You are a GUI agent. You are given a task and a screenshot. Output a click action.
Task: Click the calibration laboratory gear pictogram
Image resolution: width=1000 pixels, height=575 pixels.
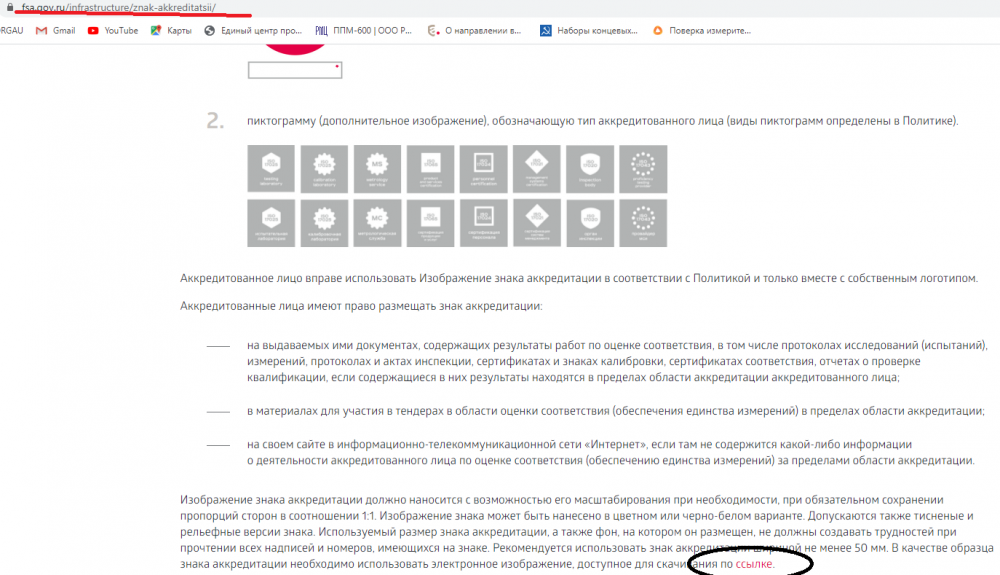coord(324,169)
